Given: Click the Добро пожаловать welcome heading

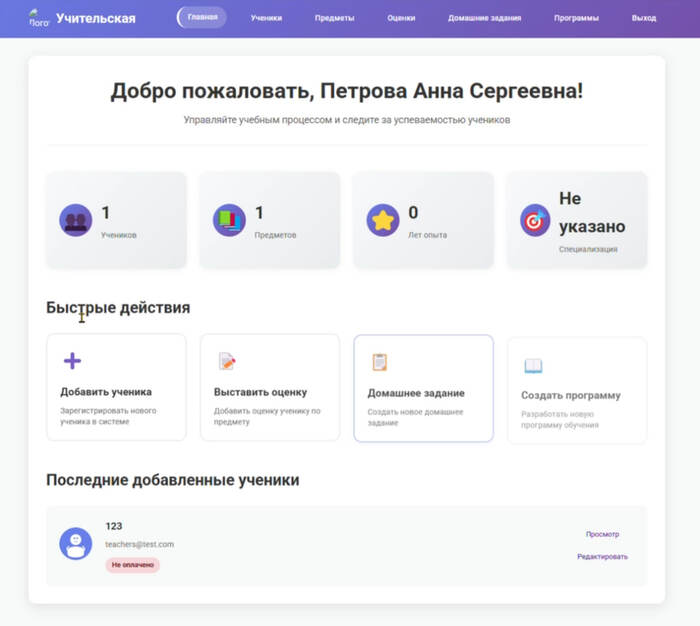Looking at the screenshot, I should pyautogui.click(x=347, y=91).
